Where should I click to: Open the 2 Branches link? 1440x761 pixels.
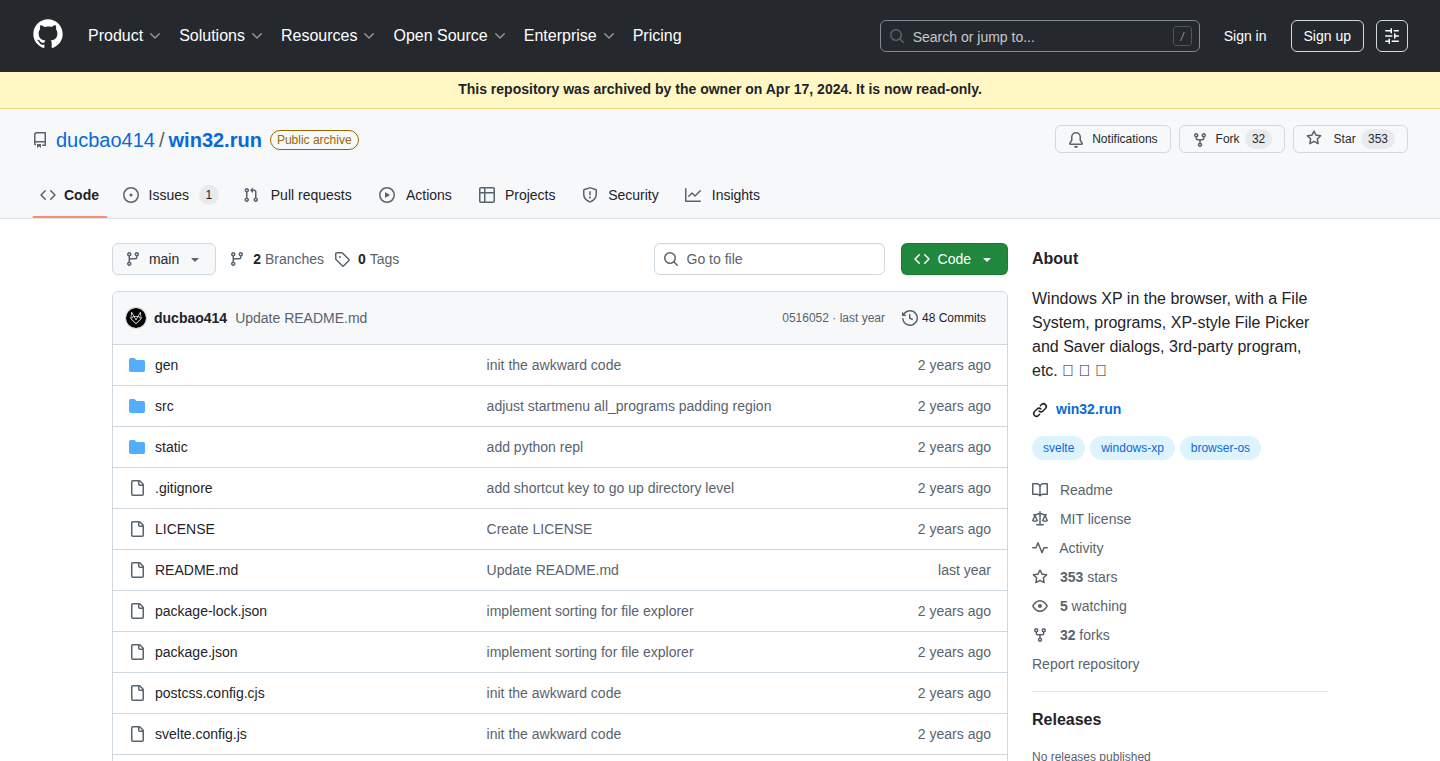click(277, 259)
